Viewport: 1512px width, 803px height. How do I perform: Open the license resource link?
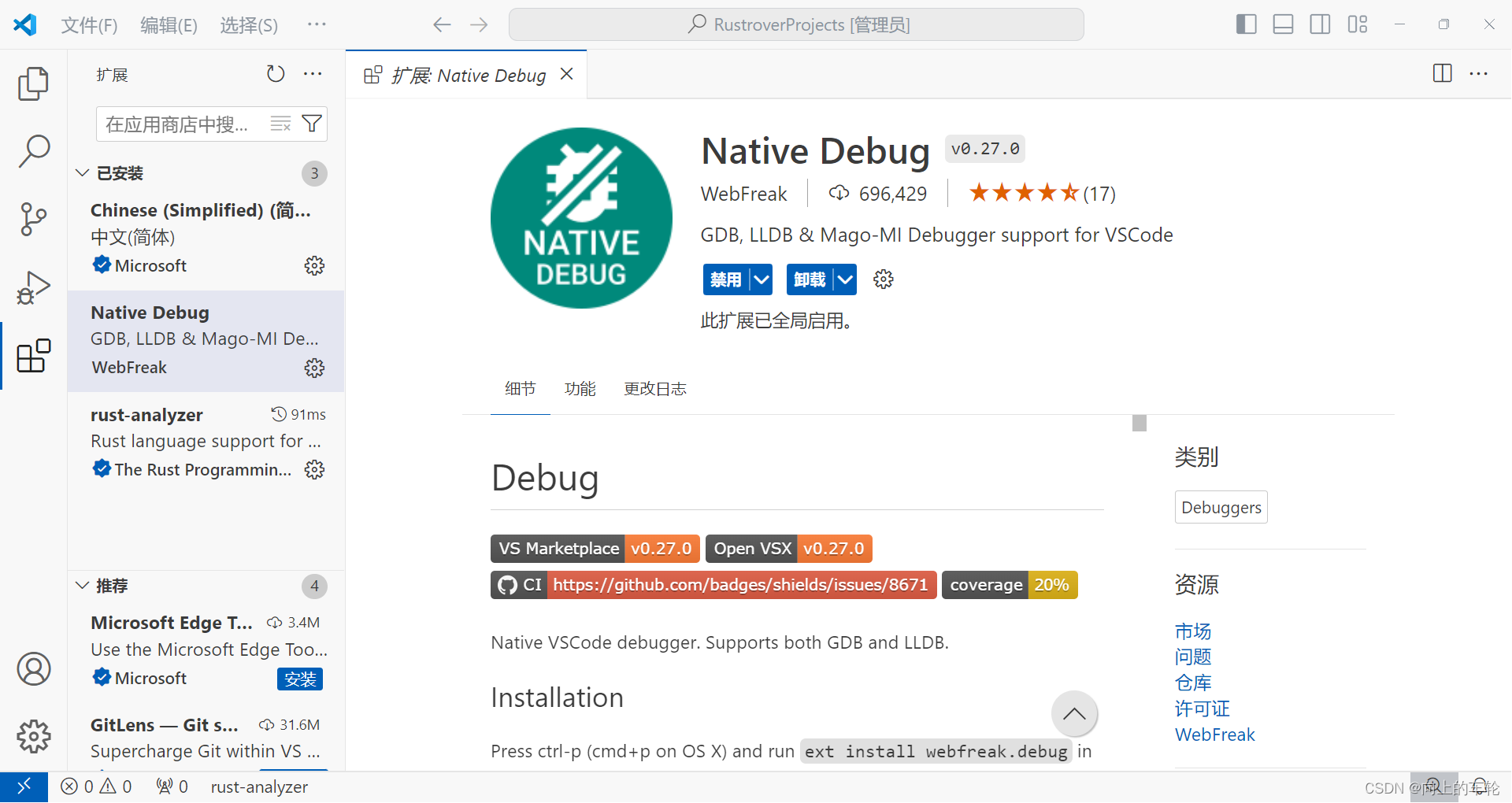(1202, 709)
